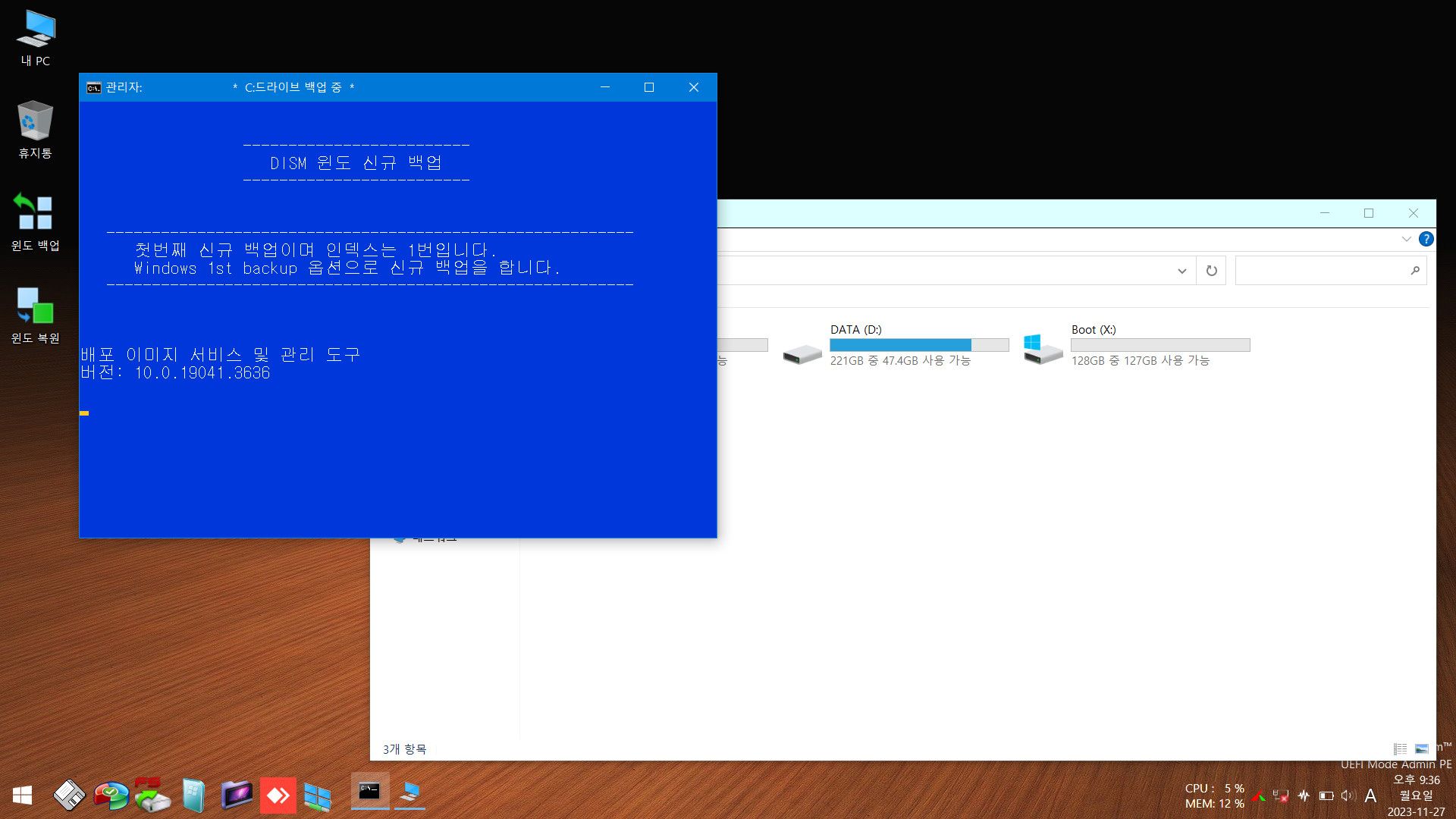Launch the partition pie-chart taskbar icon

pyautogui.click(x=111, y=795)
